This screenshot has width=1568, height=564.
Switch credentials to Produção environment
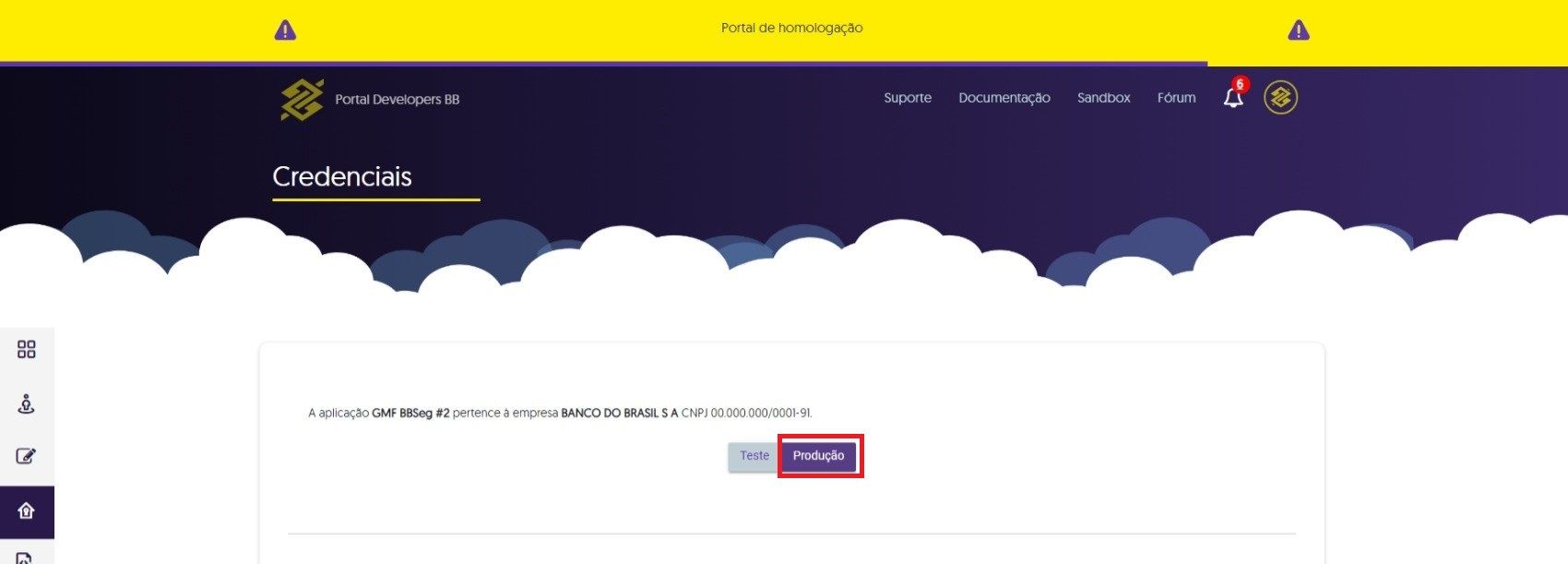pyautogui.click(x=819, y=456)
